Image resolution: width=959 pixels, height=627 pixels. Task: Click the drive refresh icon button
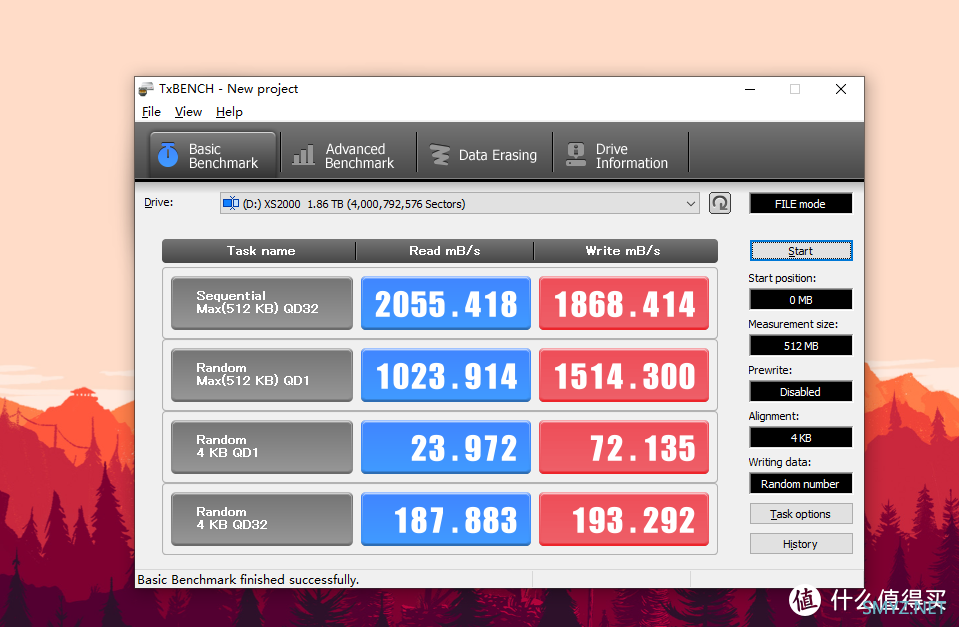point(720,203)
